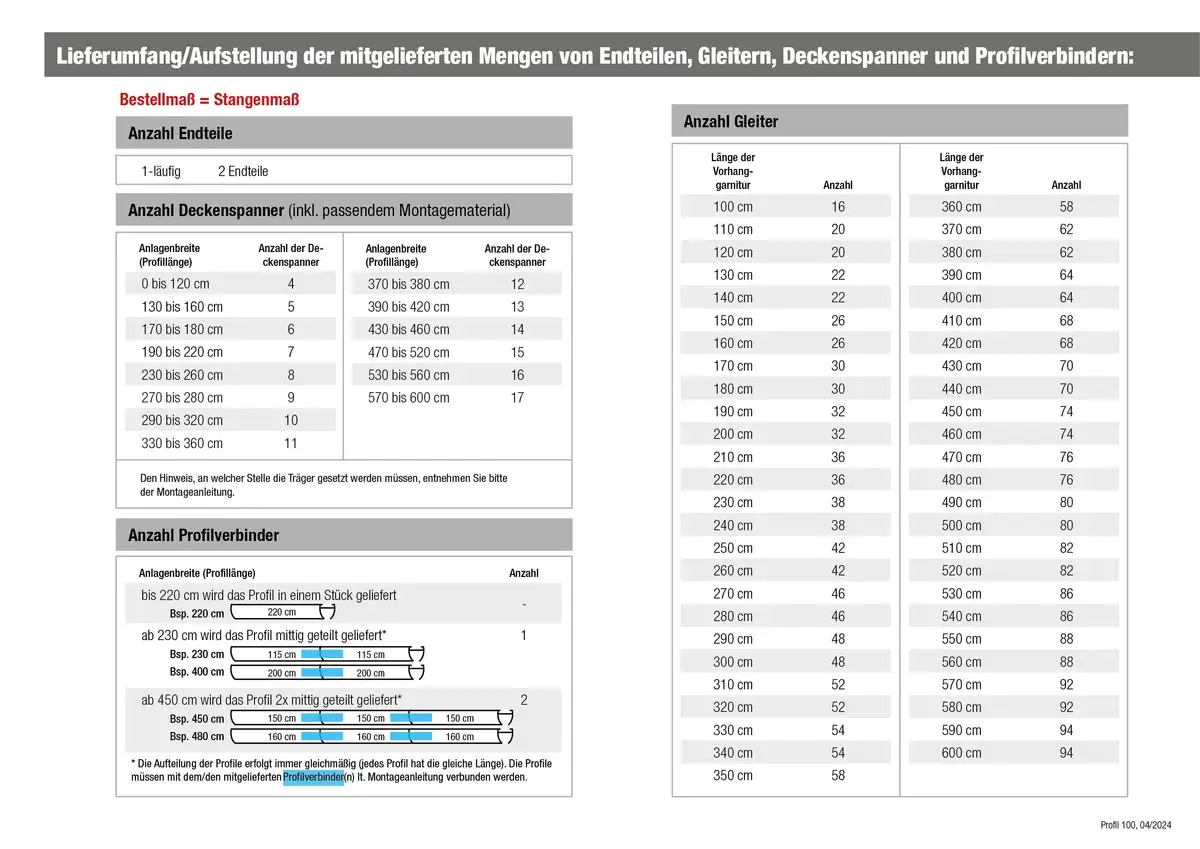Click the red Bestellmaß = Stangenmaß heading

(209, 100)
